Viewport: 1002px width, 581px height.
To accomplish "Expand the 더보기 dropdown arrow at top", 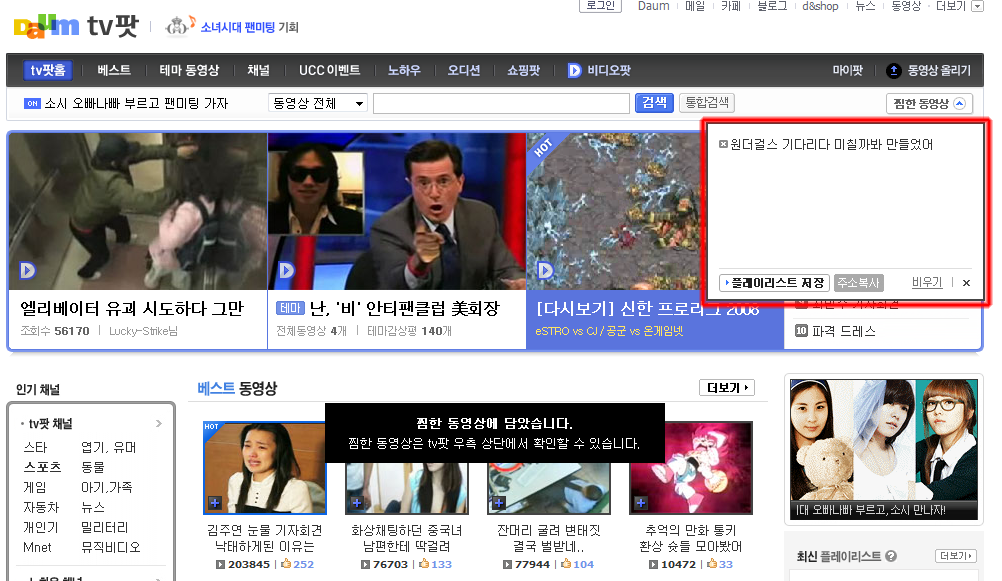I will click(977, 6).
